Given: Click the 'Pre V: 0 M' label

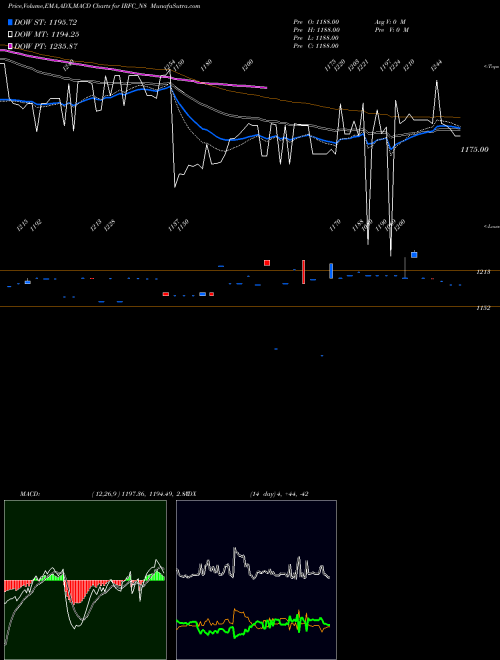Looking at the screenshot, I should 392,30.
